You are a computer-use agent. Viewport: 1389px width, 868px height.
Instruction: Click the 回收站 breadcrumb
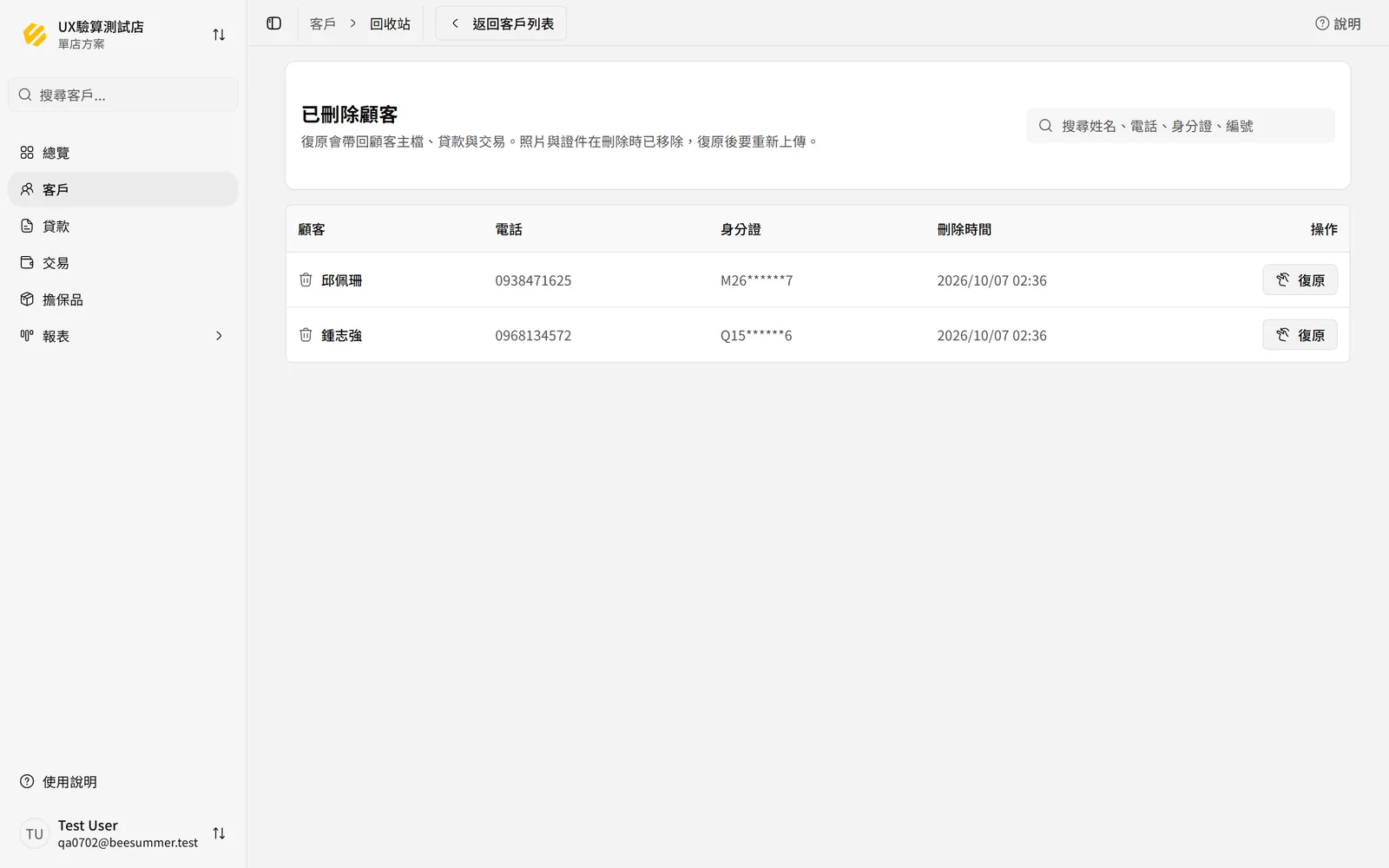[x=390, y=23]
